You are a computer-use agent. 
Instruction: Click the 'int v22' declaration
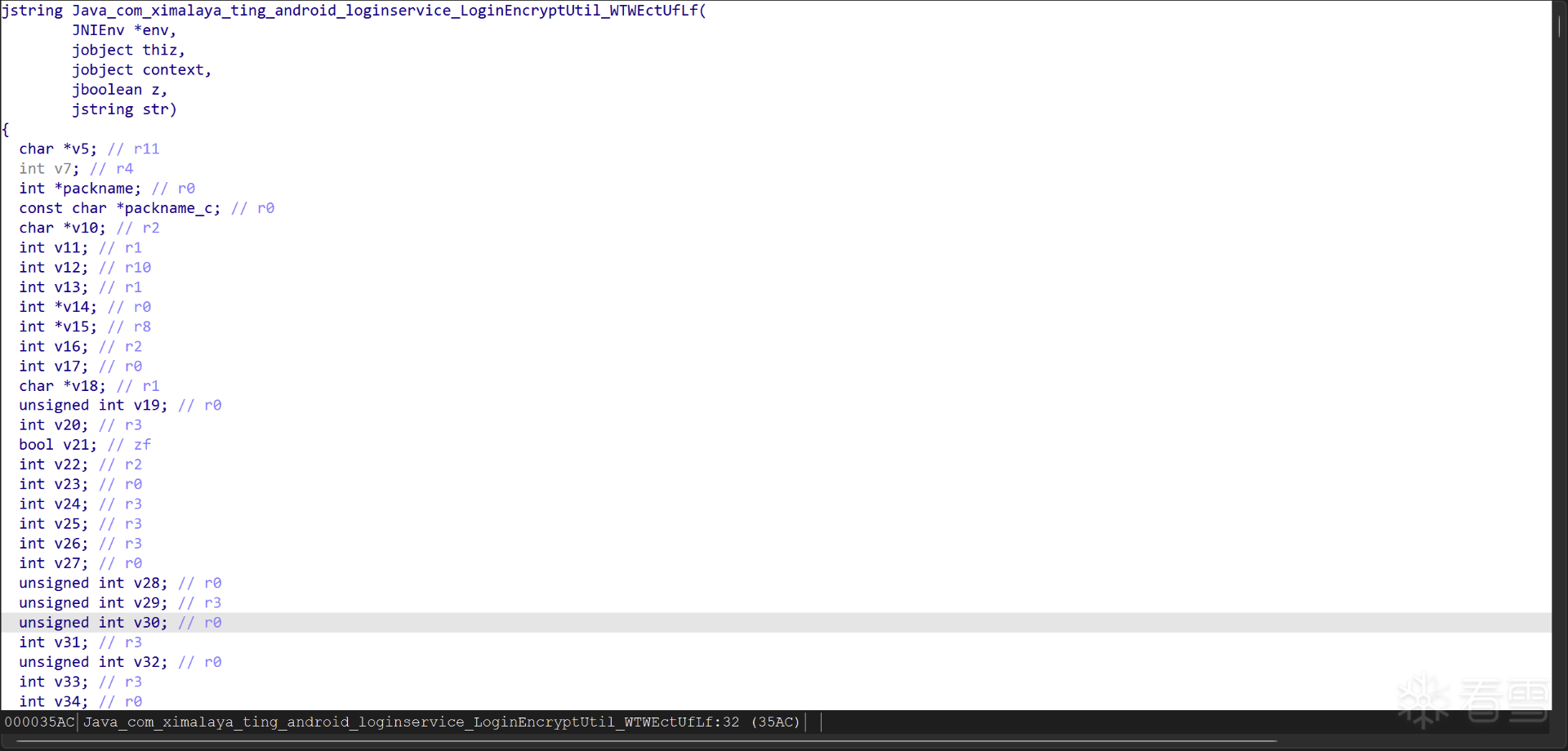click(54, 464)
